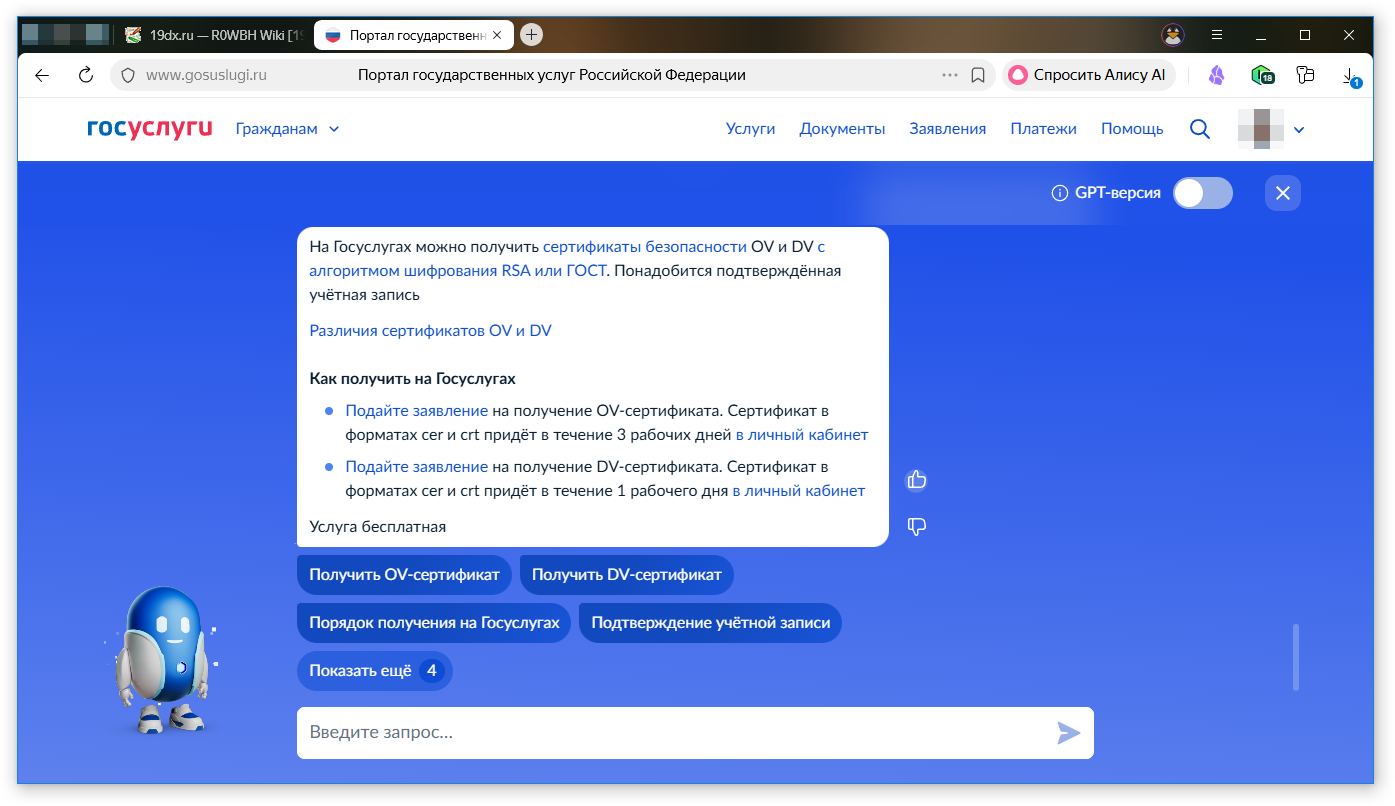Open the Услуги menu item
This screenshot has height=806, width=1395.
(750, 129)
